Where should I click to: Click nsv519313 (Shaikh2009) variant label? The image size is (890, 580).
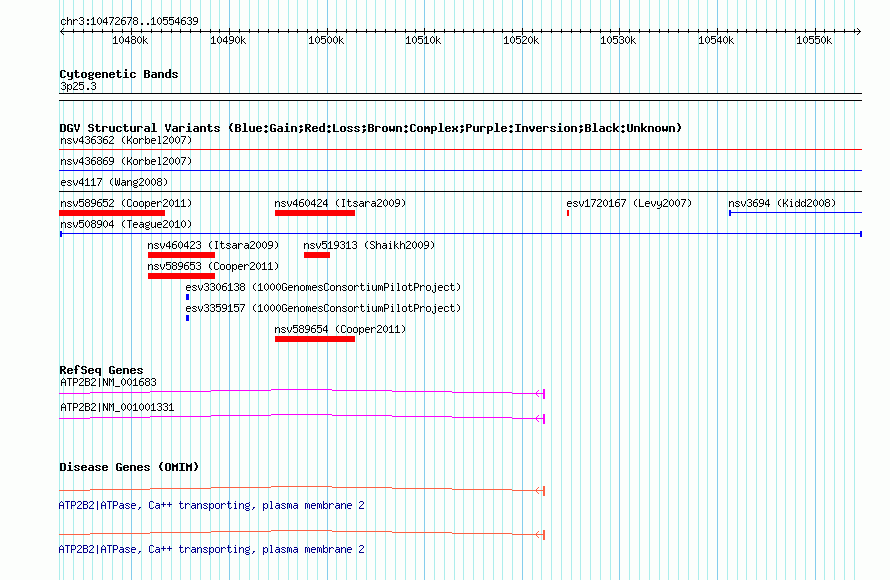click(369, 245)
